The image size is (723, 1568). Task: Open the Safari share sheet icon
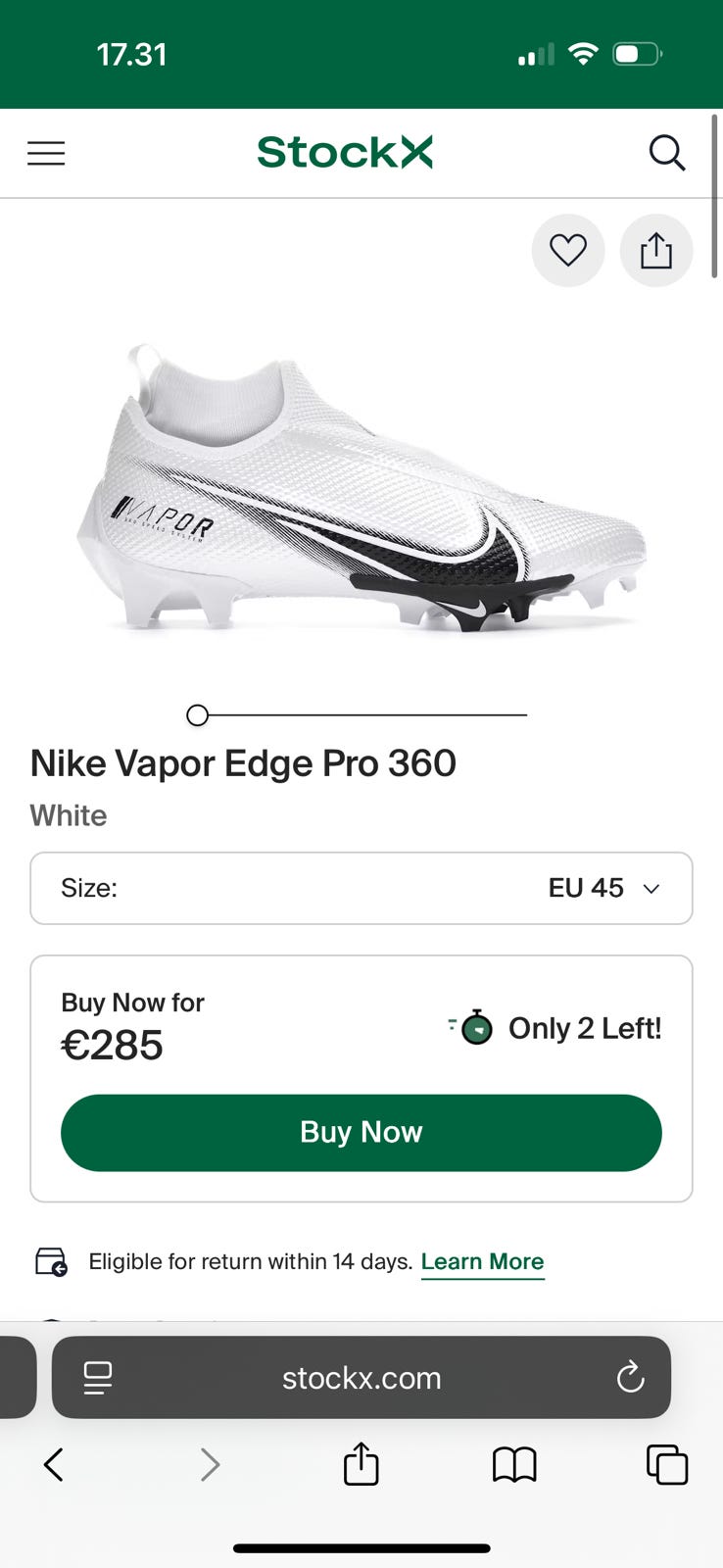pos(361,1465)
